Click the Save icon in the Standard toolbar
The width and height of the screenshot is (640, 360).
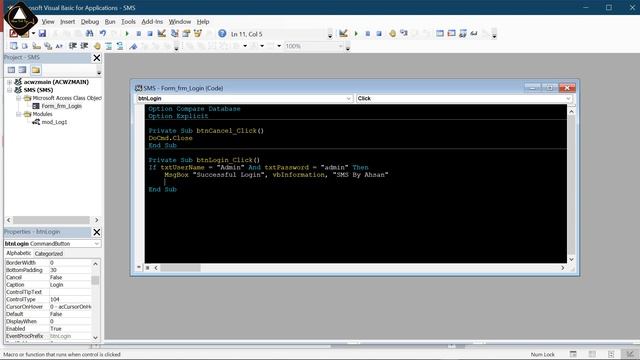click(42, 33)
